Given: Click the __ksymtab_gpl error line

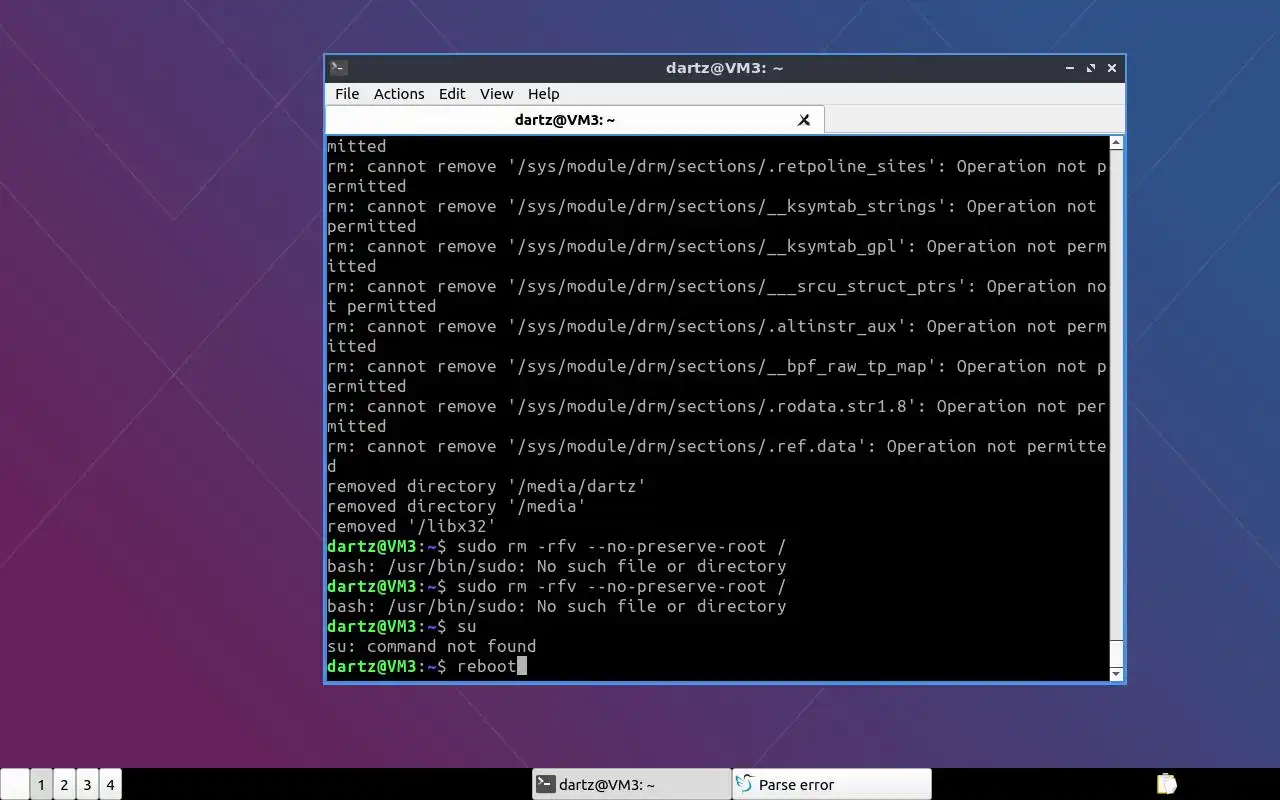Looking at the screenshot, I should pos(716,256).
